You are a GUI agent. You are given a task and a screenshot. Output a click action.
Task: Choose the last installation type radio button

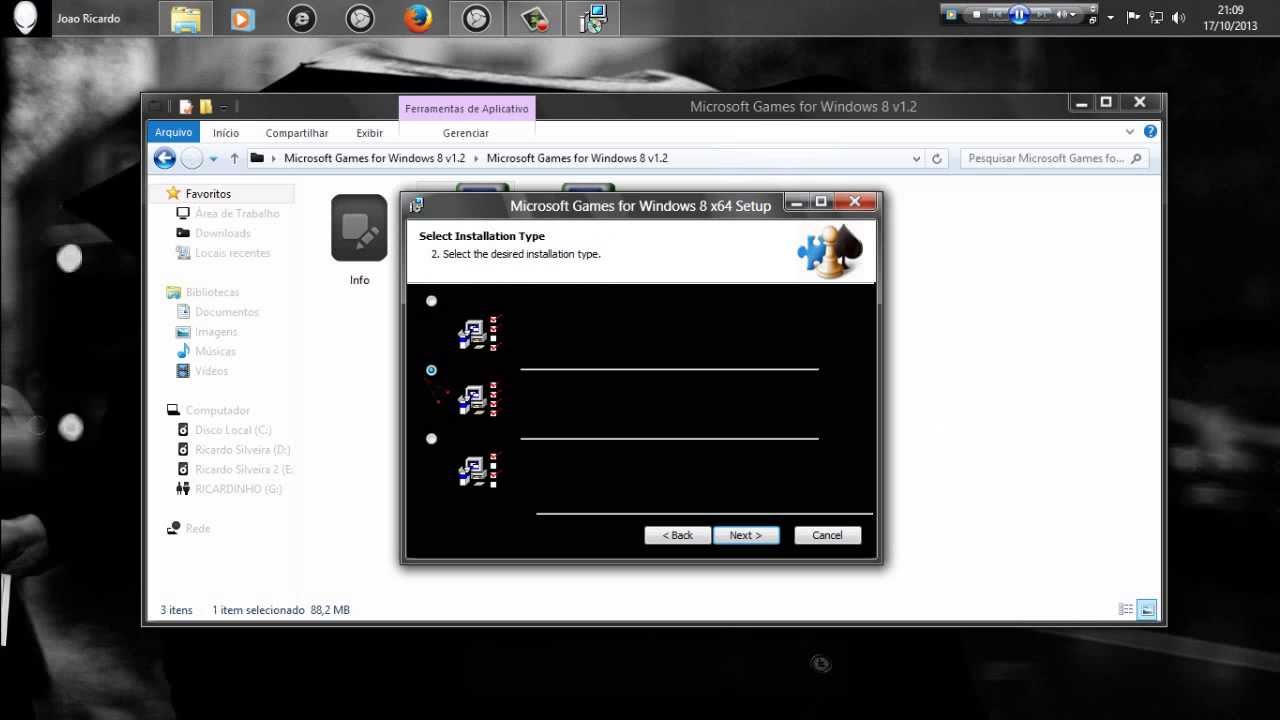tap(432, 438)
